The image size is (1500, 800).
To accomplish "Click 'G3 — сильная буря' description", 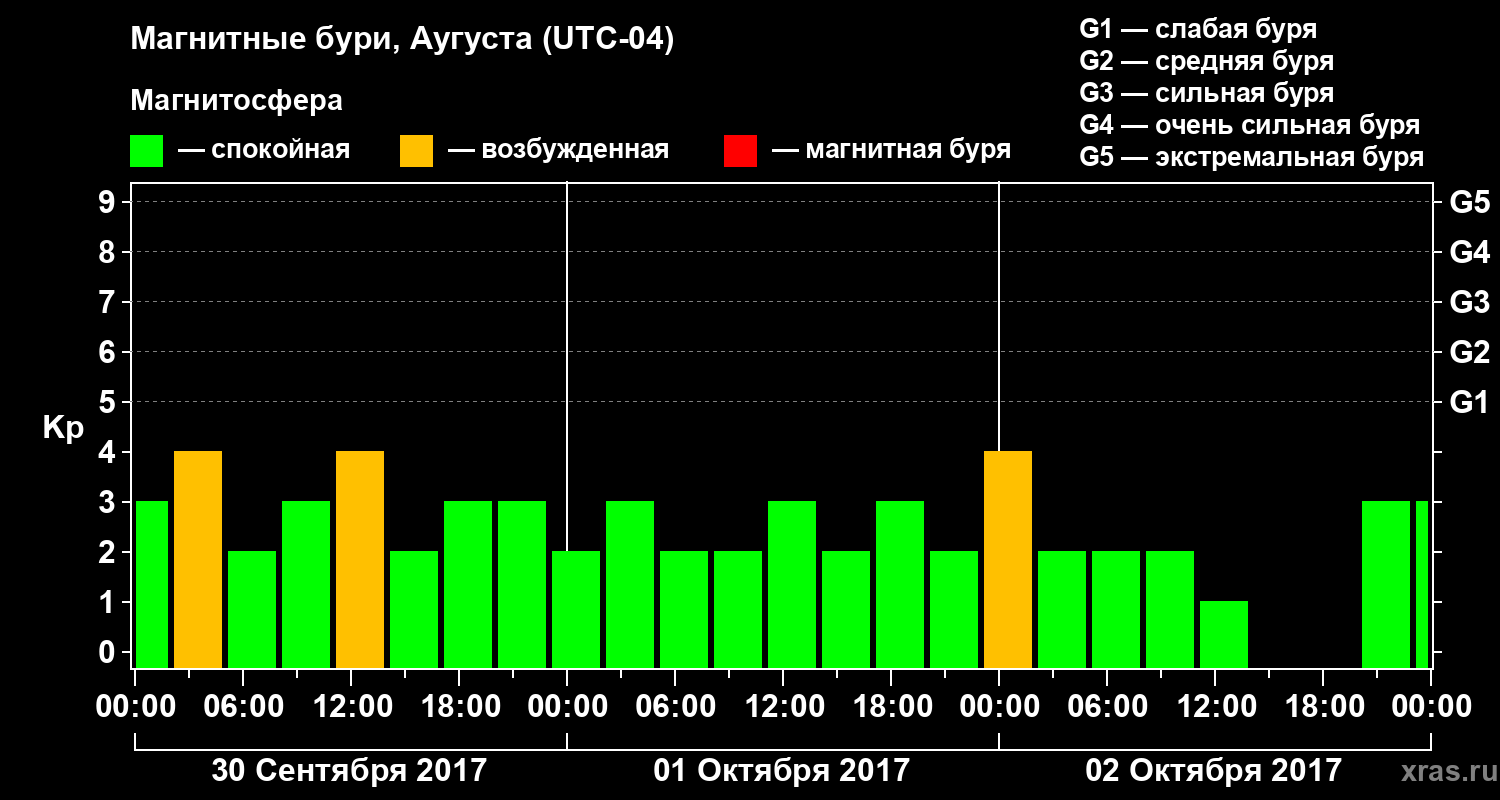I will pos(1206,93).
